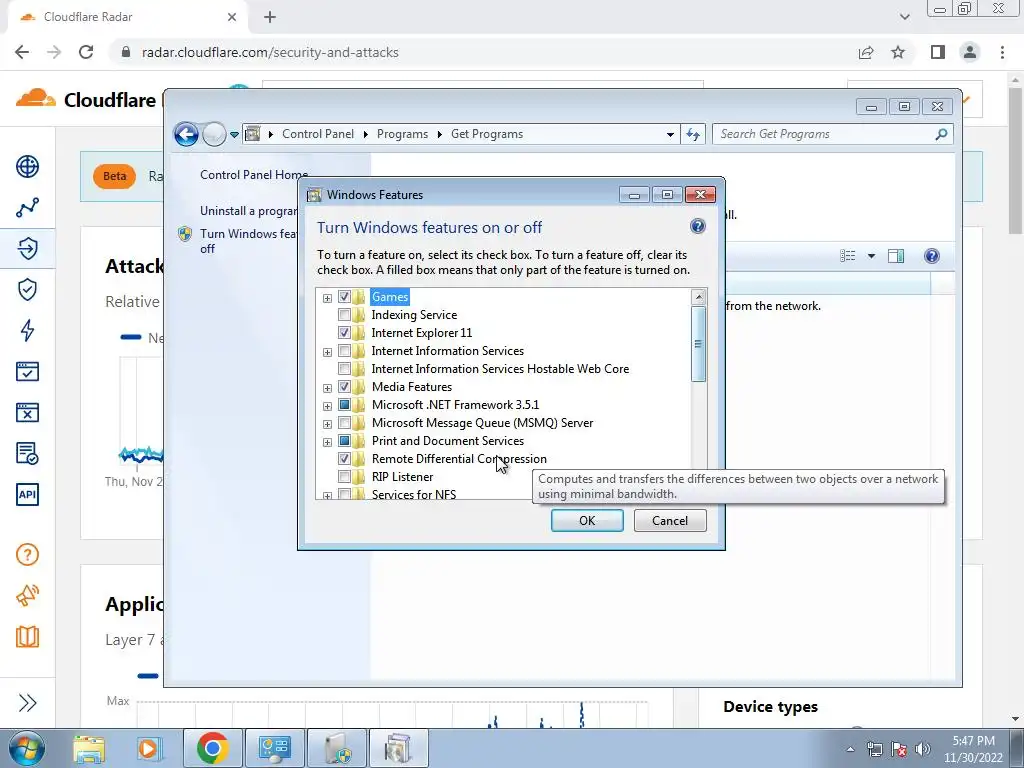Check Microsoft Message Queue (MSMQ) Server checkbox
The width and height of the screenshot is (1024, 768).
tap(344, 423)
